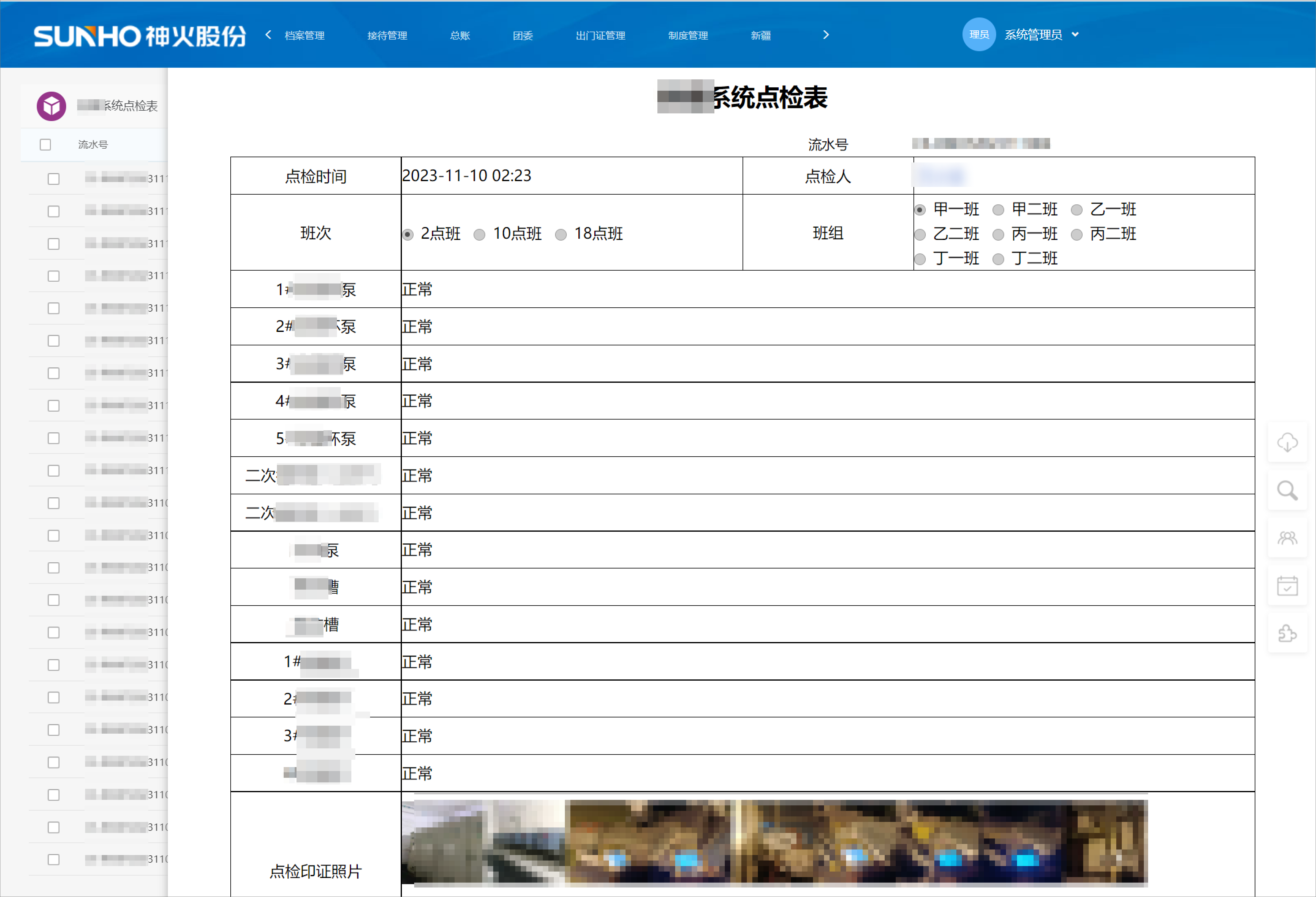Select the 乙一班 team radio button
1316x897 pixels.
pyautogui.click(x=1077, y=210)
